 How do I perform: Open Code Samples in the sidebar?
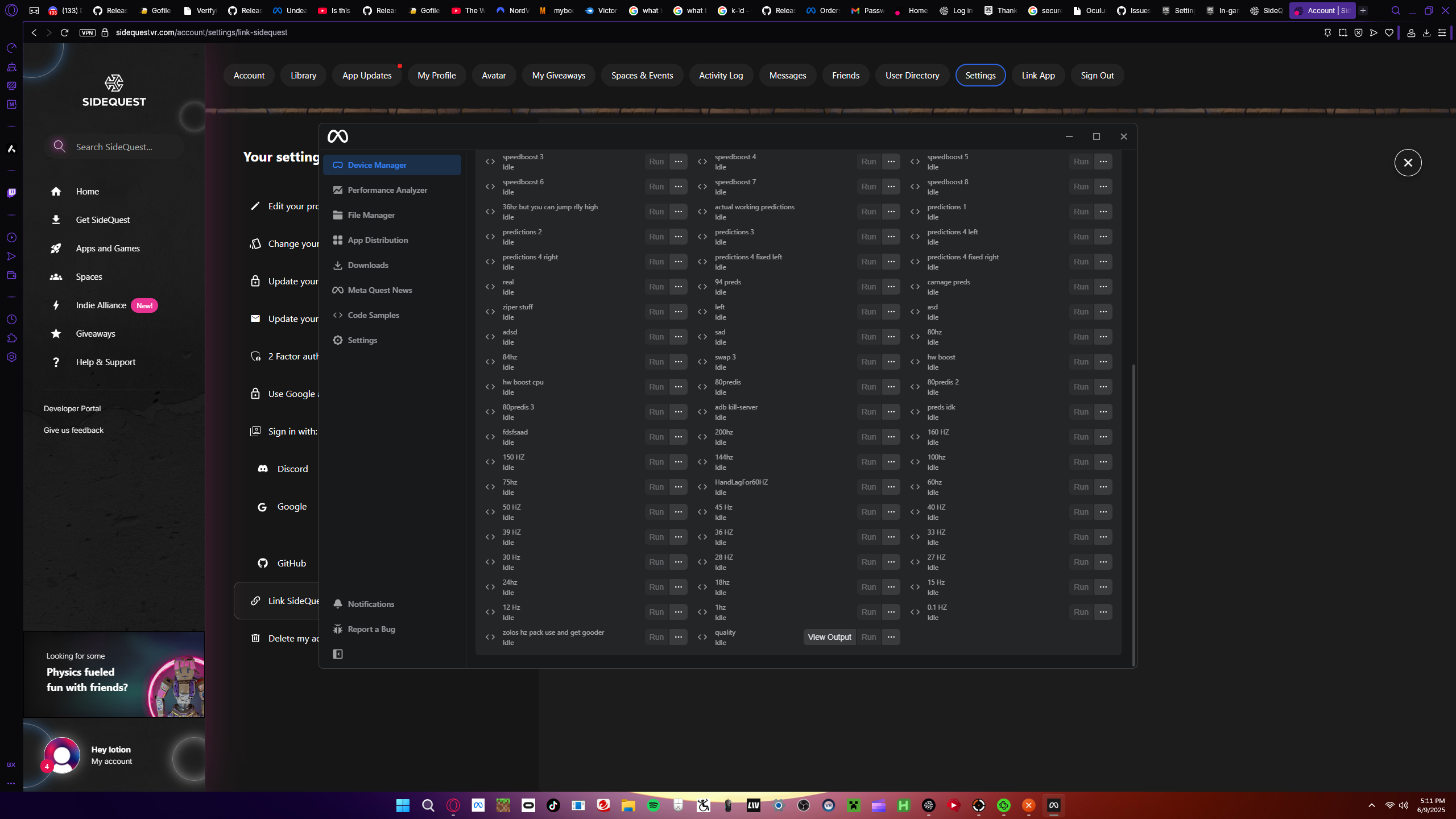tap(373, 315)
